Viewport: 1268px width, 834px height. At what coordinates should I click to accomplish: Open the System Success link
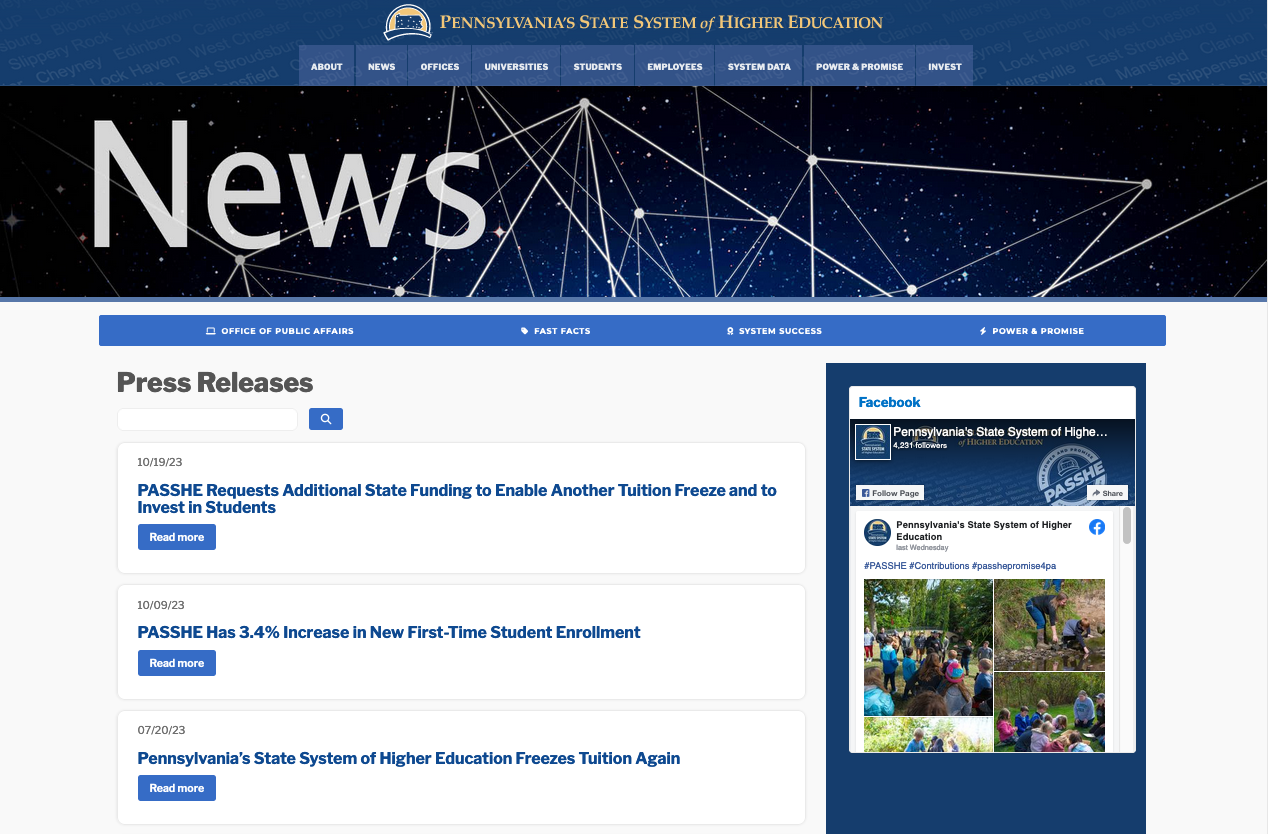pos(774,331)
